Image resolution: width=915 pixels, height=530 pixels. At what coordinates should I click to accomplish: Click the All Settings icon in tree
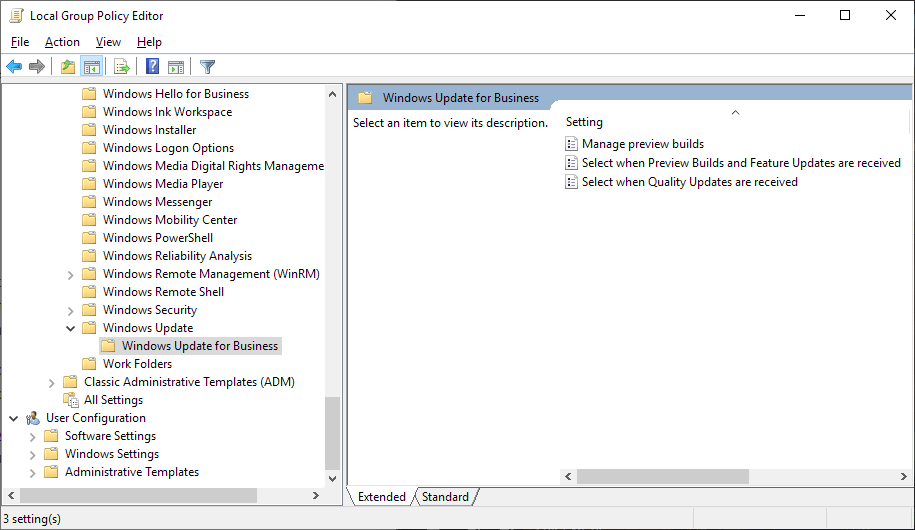pyautogui.click(x=71, y=400)
